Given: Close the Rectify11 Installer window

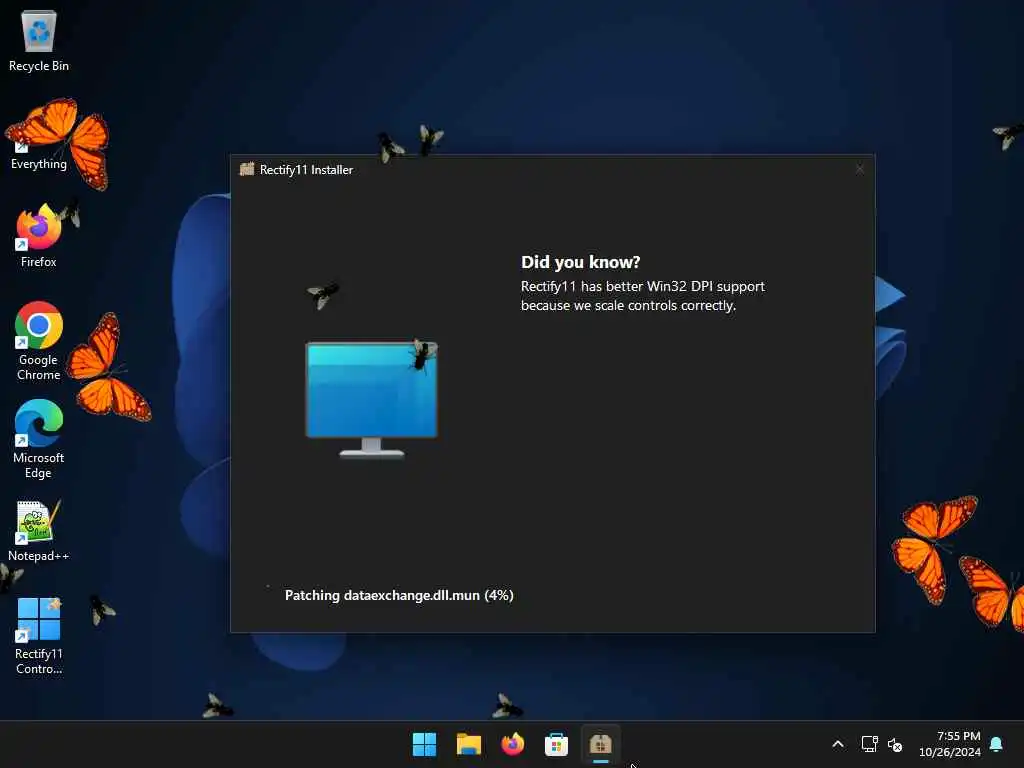Looking at the screenshot, I should [859, 169].
